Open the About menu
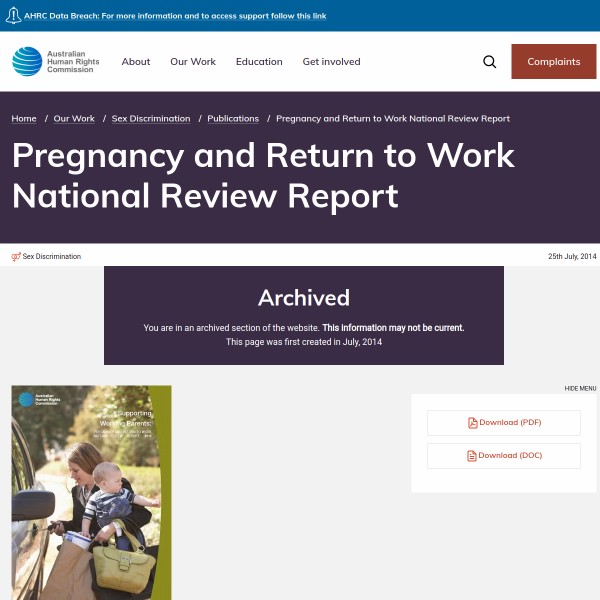Image resolution: width=600 pixels, height=600 pixels. [136, 62]
